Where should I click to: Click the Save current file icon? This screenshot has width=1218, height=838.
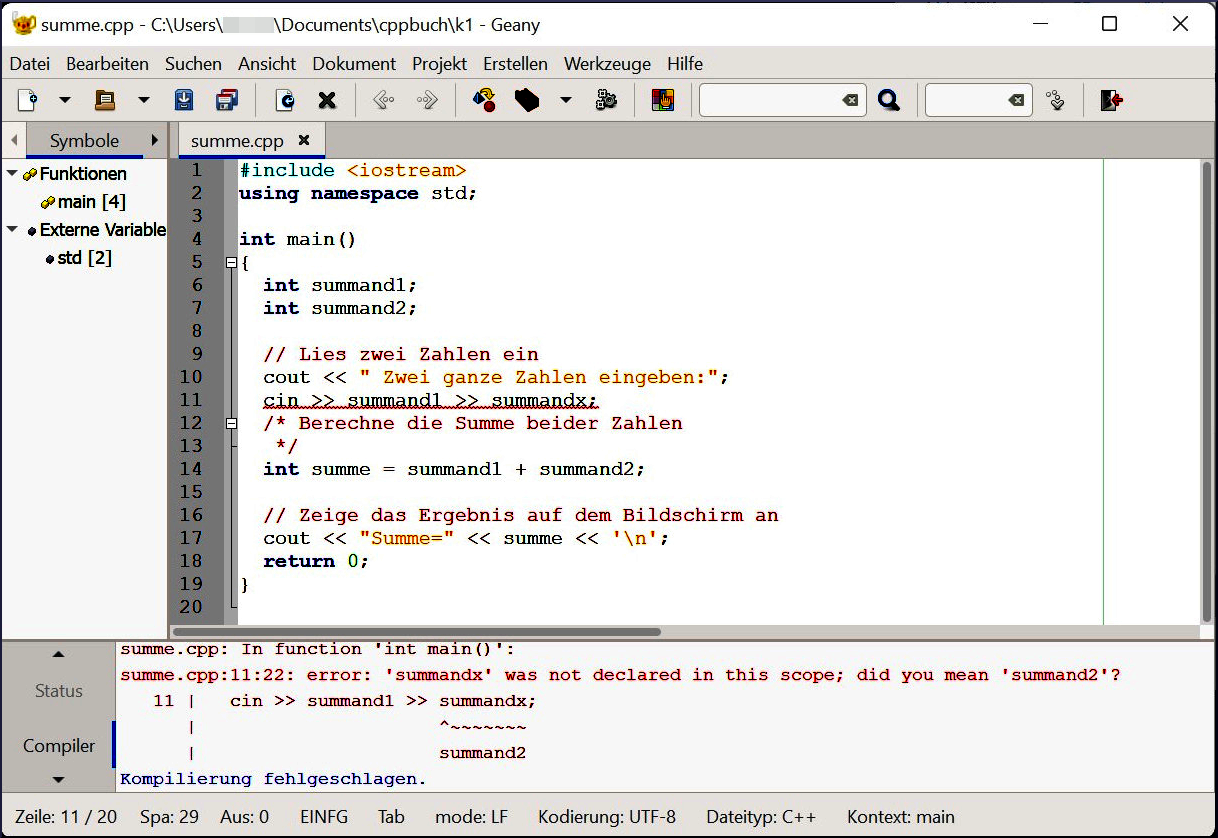(184, 100)
